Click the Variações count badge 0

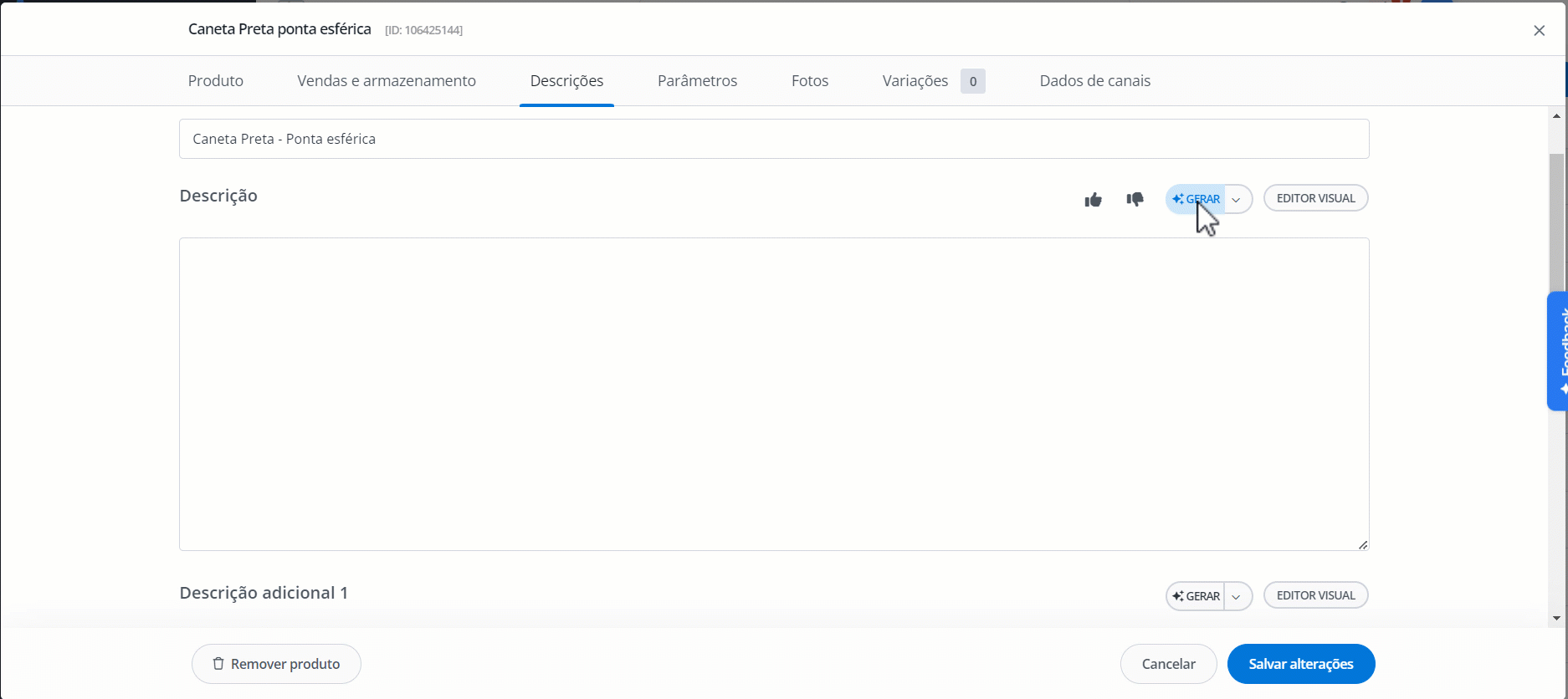973,81
